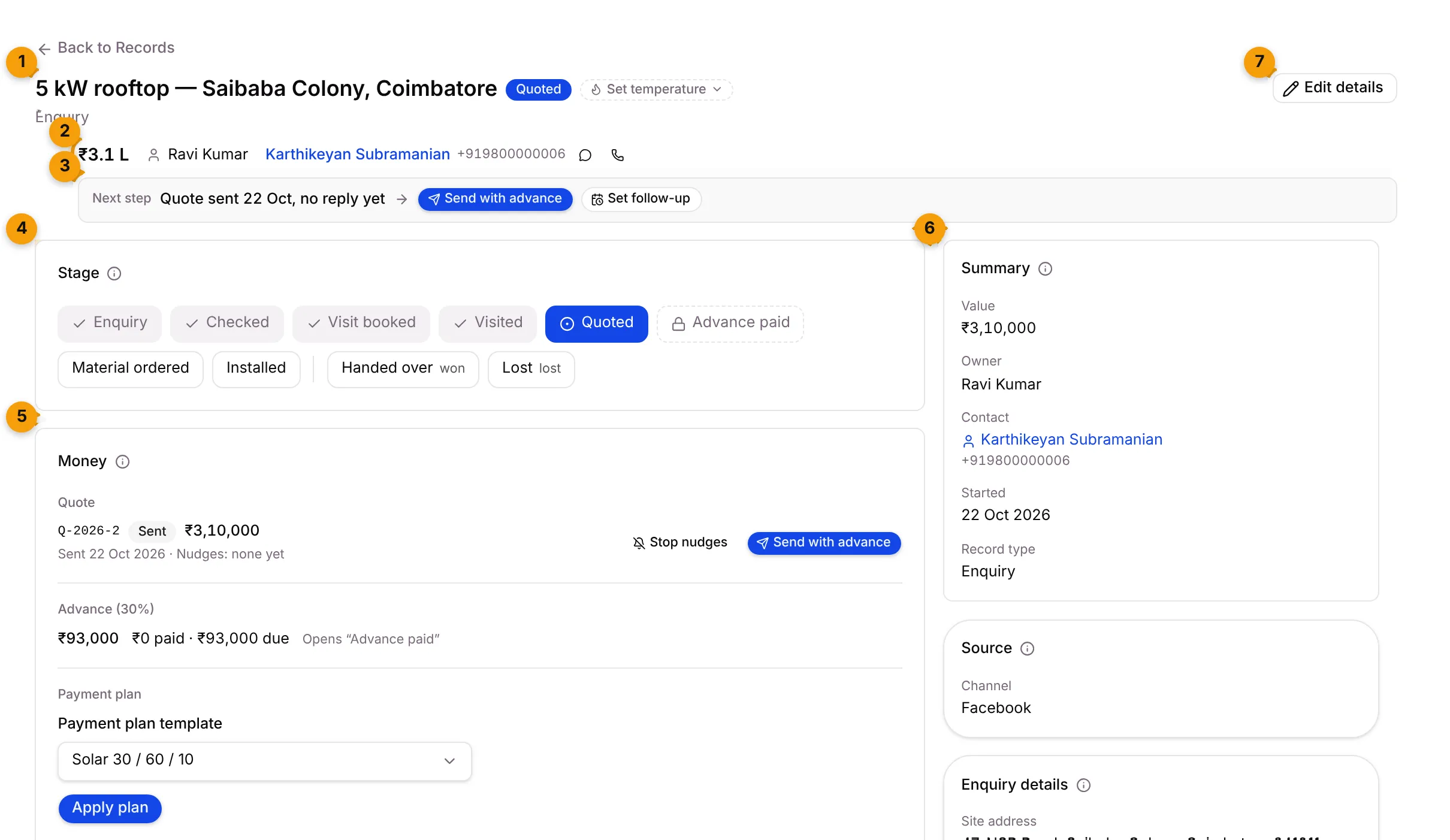Open the Set temperature dropdown

point(656,89)
